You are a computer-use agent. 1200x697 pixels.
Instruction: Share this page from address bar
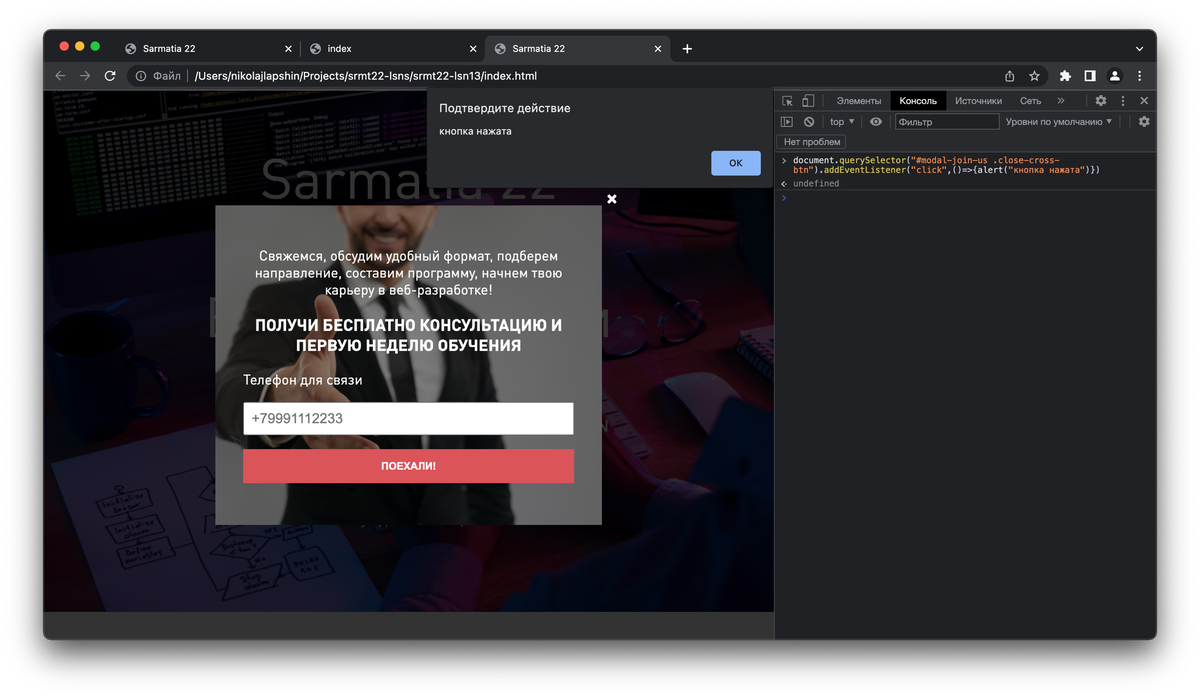pos(1010,76)
